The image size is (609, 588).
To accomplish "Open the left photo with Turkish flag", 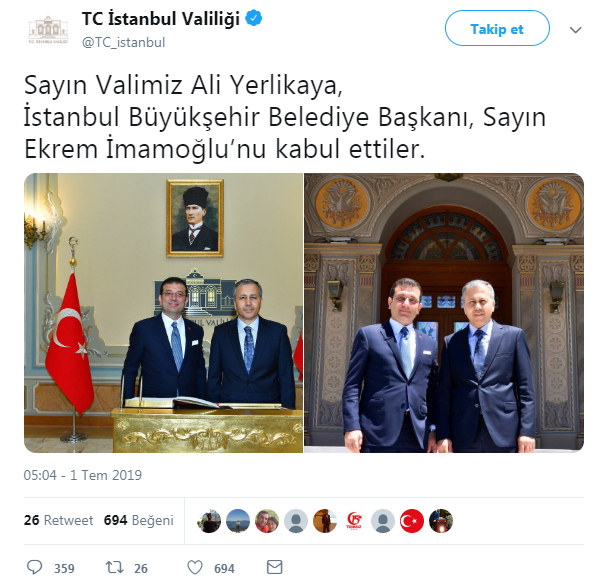I will (164, 313).
